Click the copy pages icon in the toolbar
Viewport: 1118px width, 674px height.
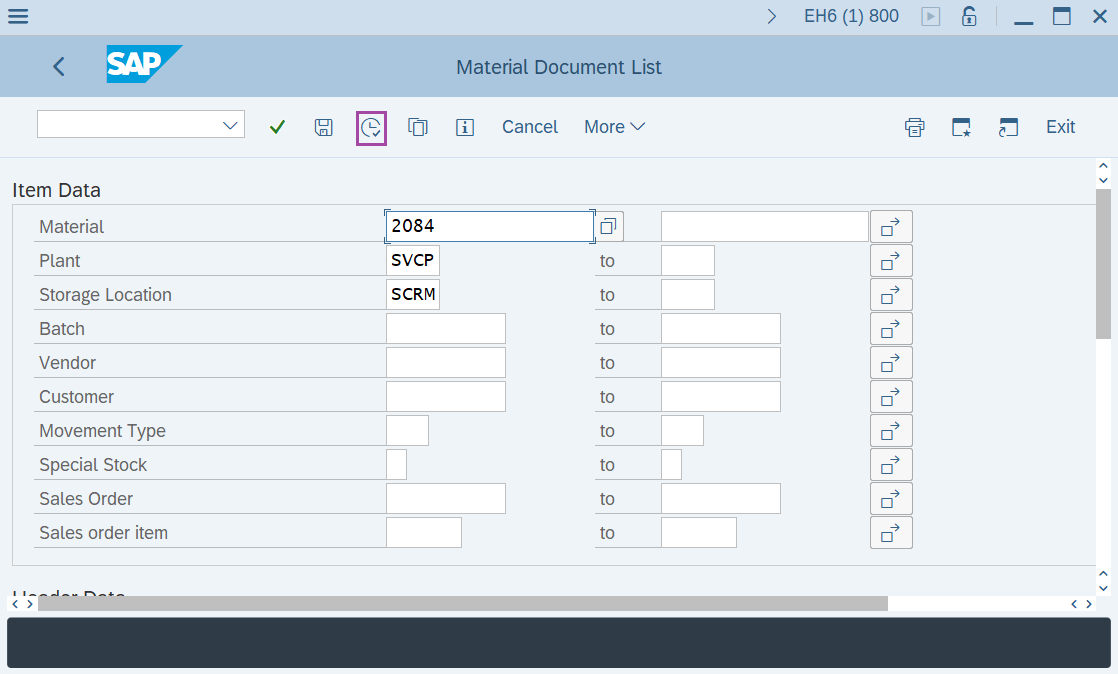point(418,127)
